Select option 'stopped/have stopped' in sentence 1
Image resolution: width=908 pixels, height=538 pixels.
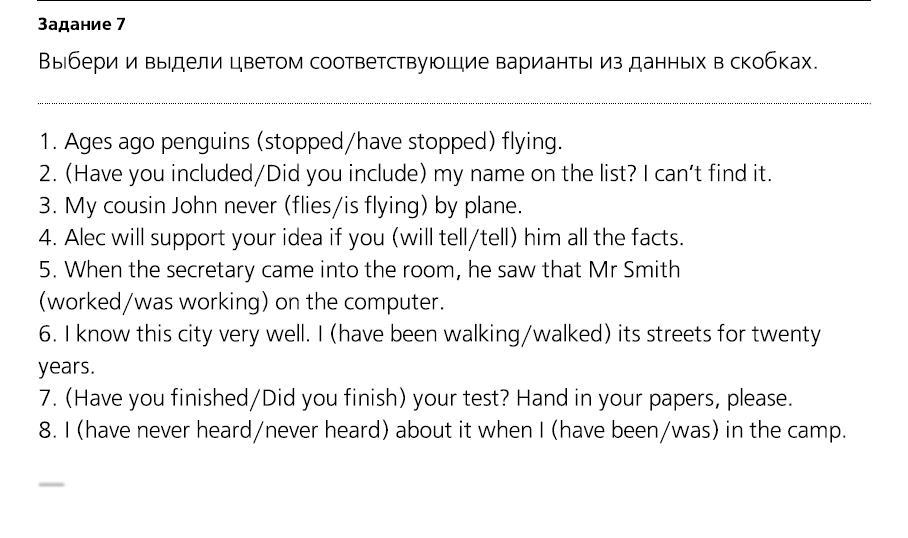(376, 141)
